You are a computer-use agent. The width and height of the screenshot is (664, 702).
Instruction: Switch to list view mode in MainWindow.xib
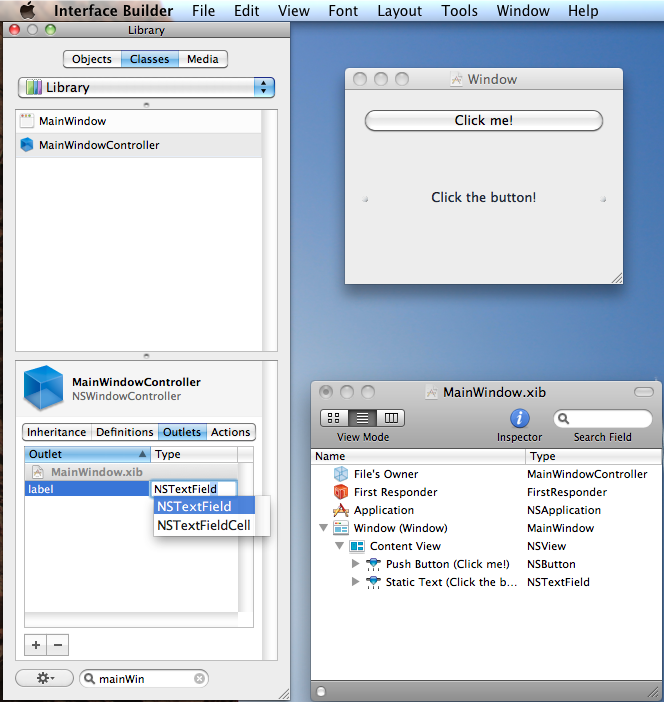click(x=362, y=418)
